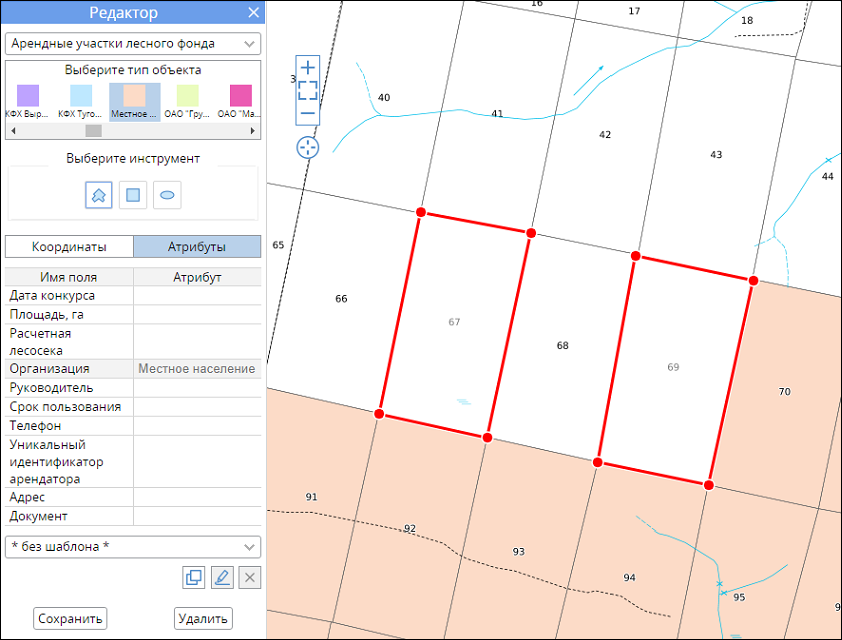The height and width of the screenshot is (640, 842).
Task: Click the delete template X icon
Action: coord(250,578)
